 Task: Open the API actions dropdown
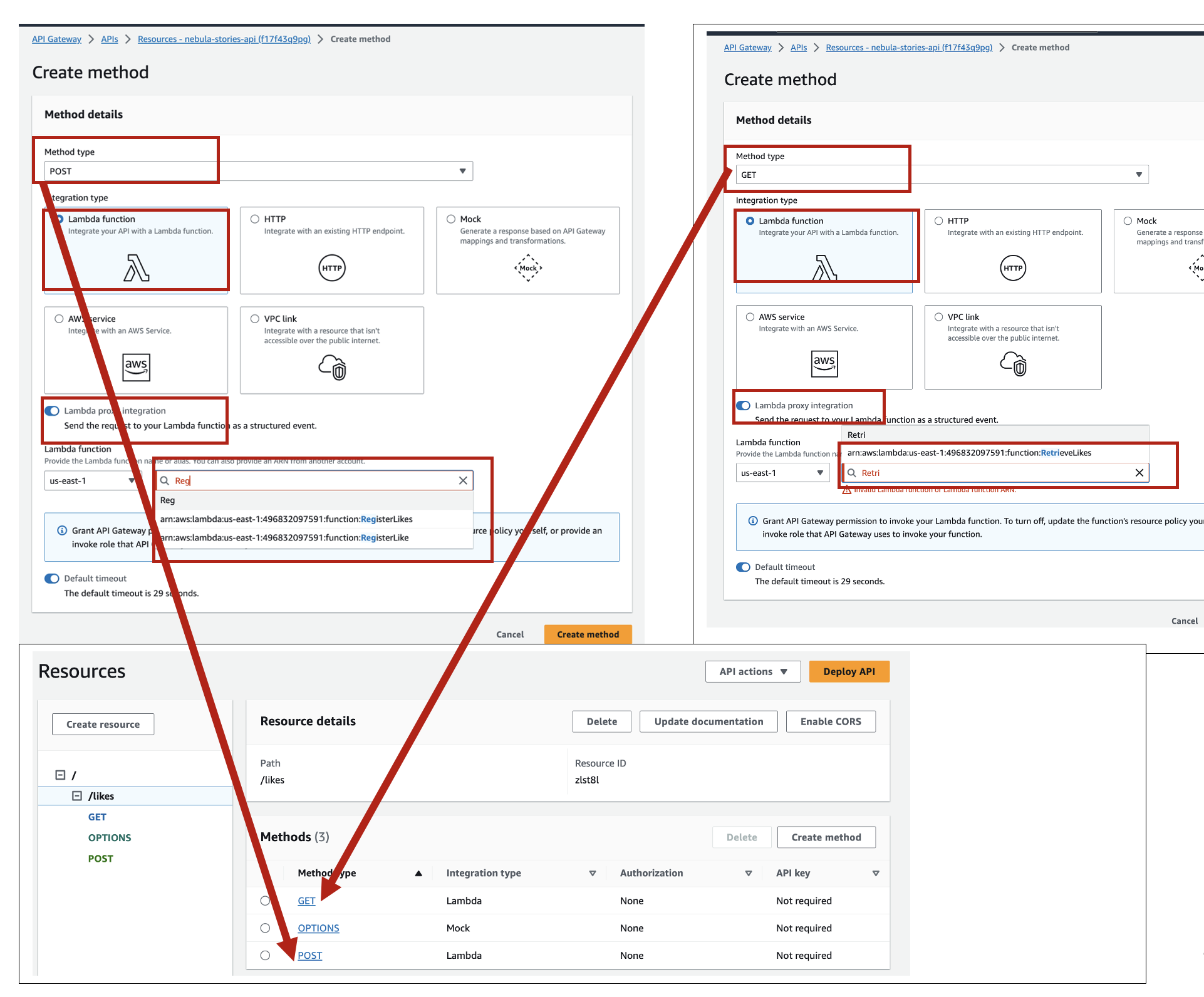753,671
